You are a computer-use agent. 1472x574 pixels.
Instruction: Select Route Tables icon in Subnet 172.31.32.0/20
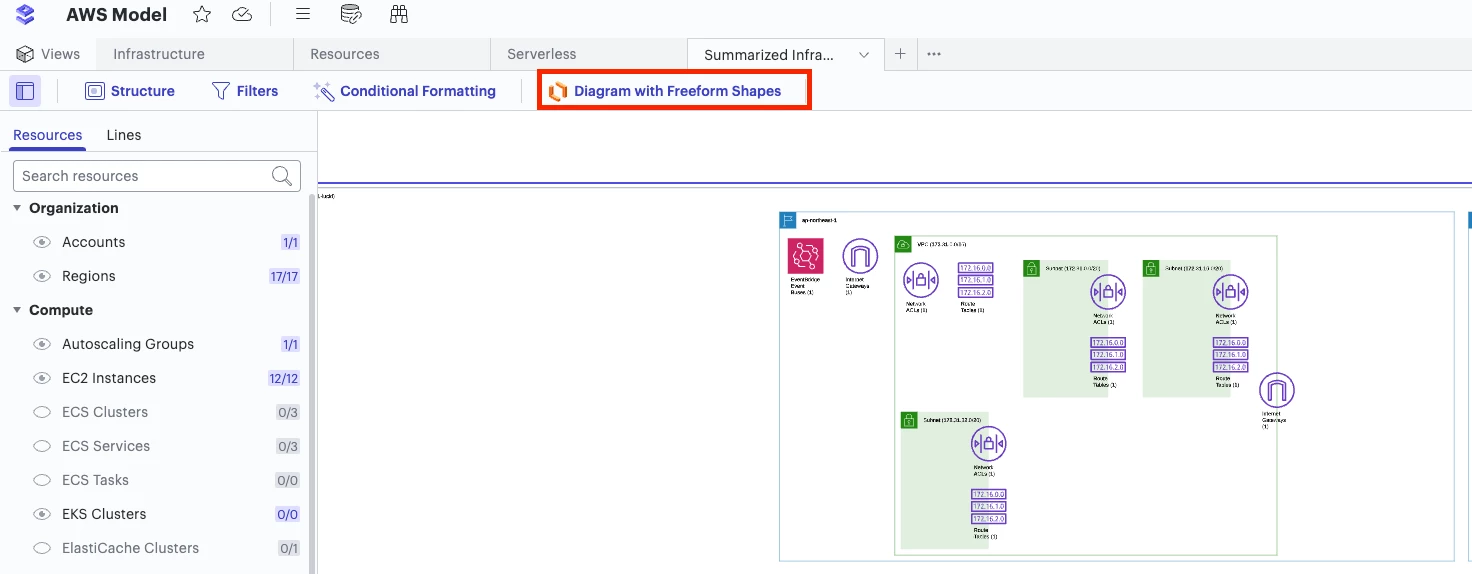(x=988, y=507)
